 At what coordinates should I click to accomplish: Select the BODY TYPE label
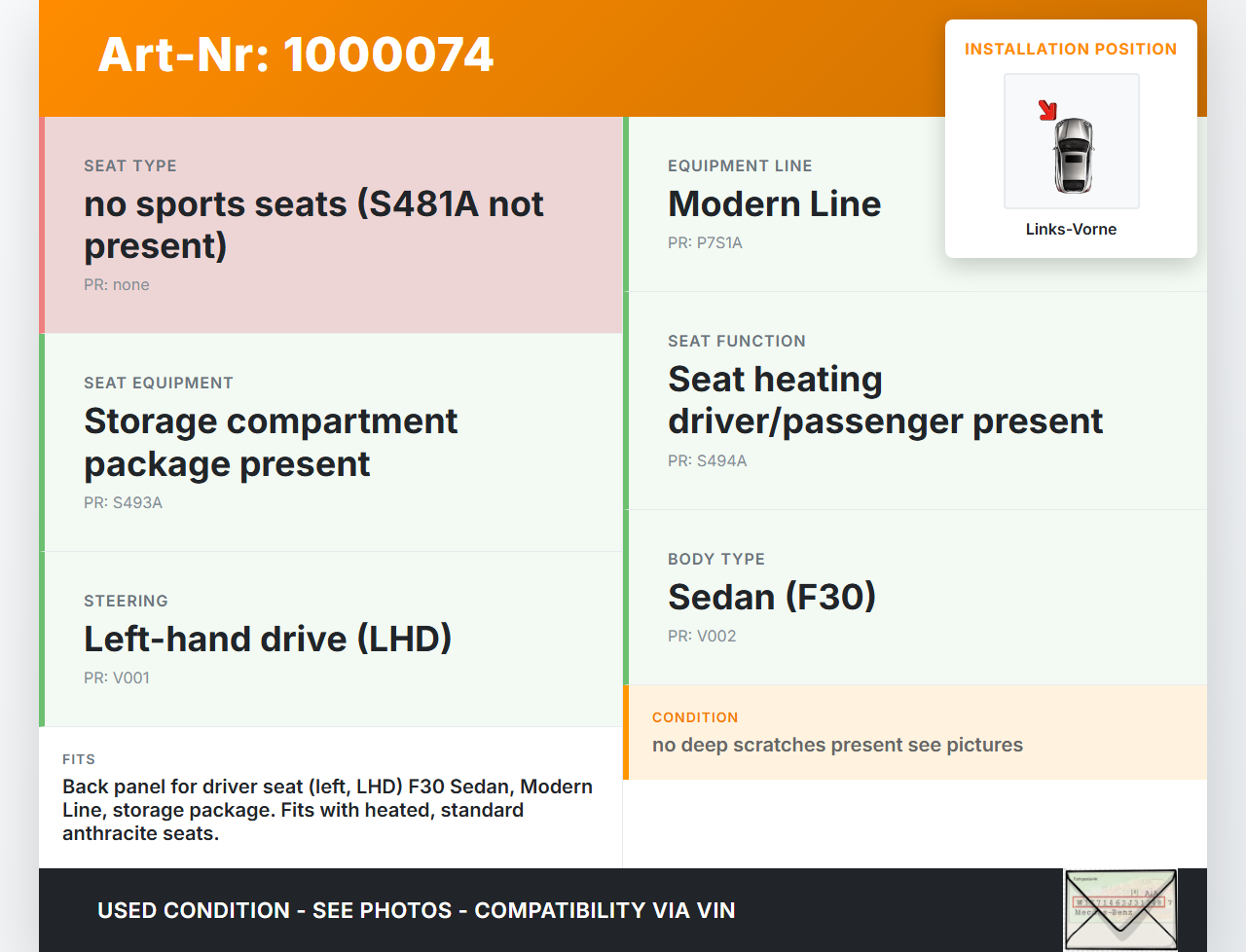point(716,559)
